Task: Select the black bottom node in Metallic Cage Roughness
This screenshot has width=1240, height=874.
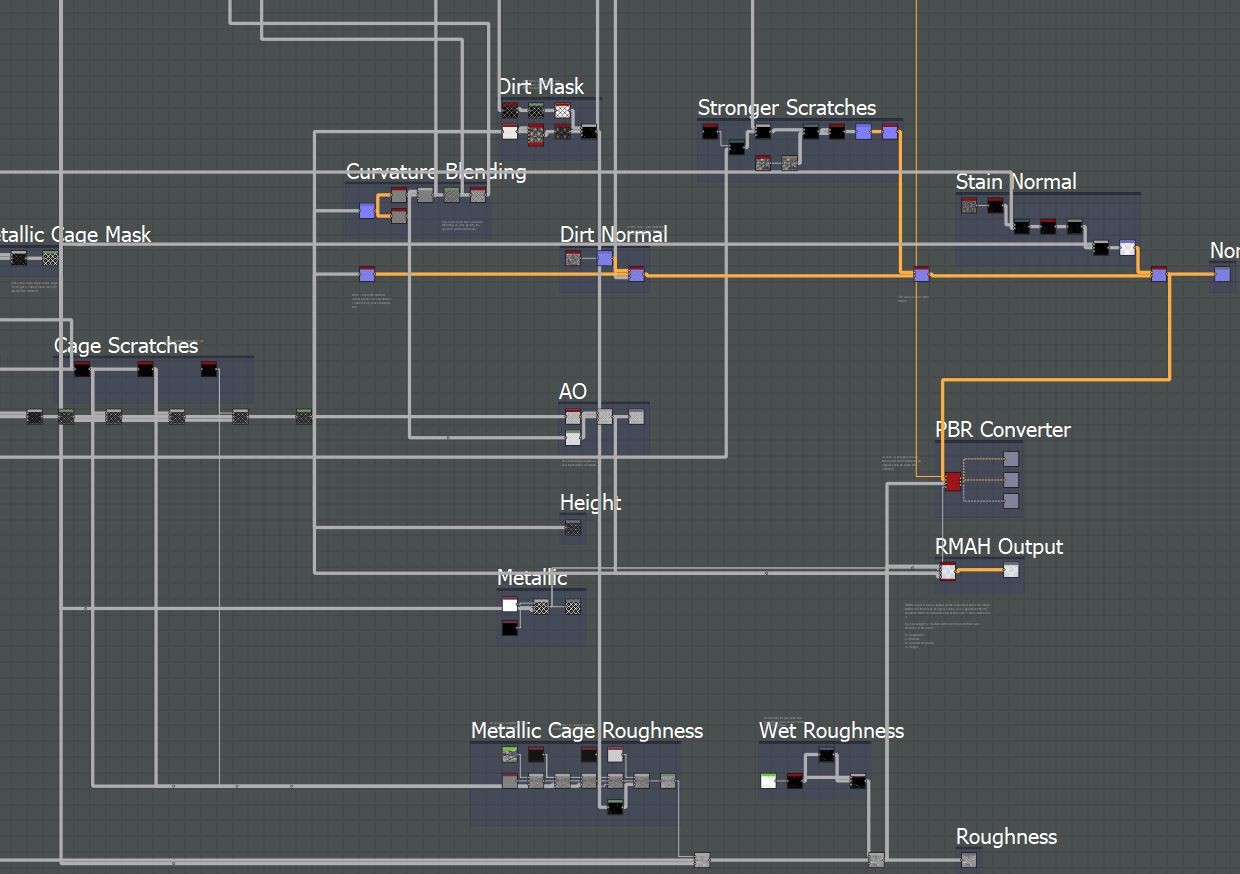Action: click(x=615, y=807)
